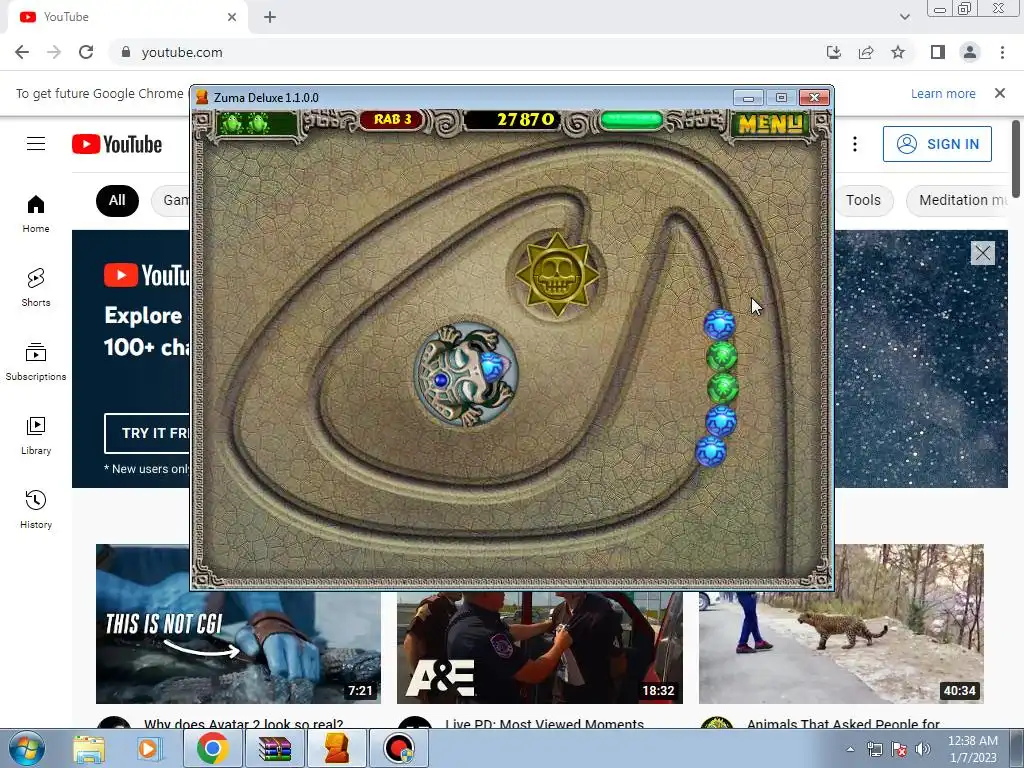The width and height of the screenshot is (1024, 768).
Task: Click the Live PD: Most Viewed Moments title
Action: (x=544, y=723)
